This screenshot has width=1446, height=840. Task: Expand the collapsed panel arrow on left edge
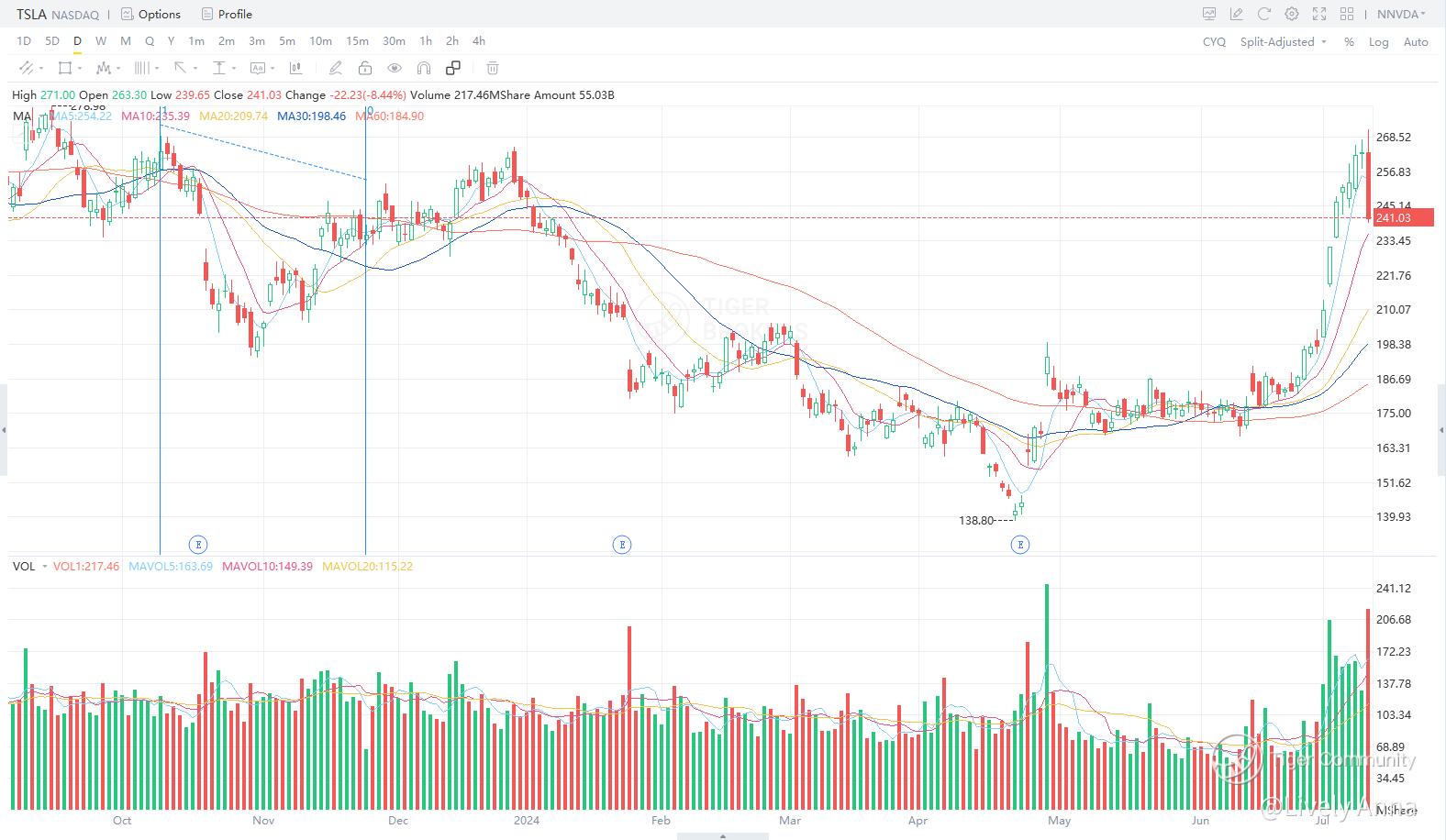pos(4,430)
